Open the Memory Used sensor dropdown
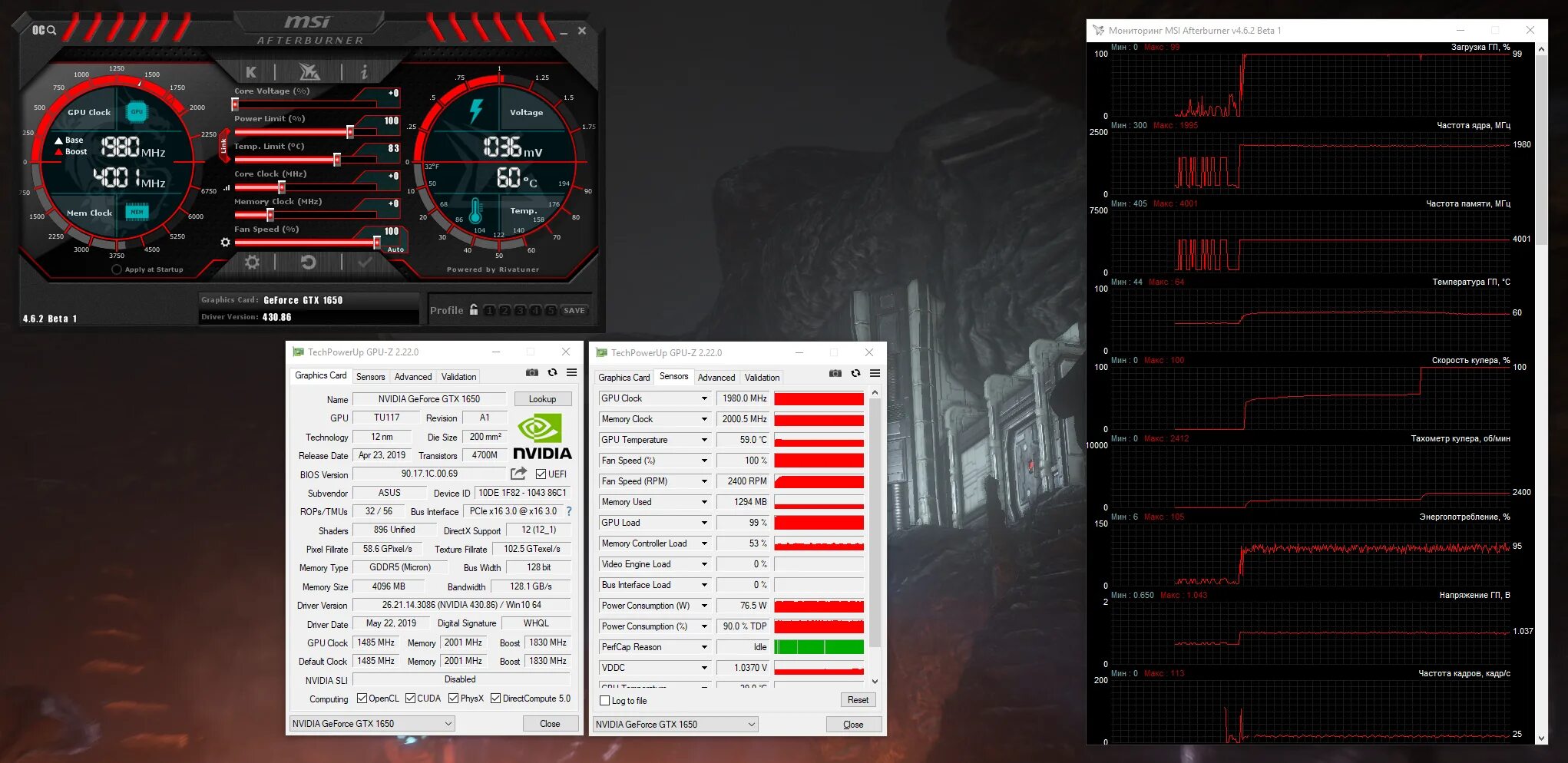Viewport: 1568px width, 763px height. pos(704,502)
